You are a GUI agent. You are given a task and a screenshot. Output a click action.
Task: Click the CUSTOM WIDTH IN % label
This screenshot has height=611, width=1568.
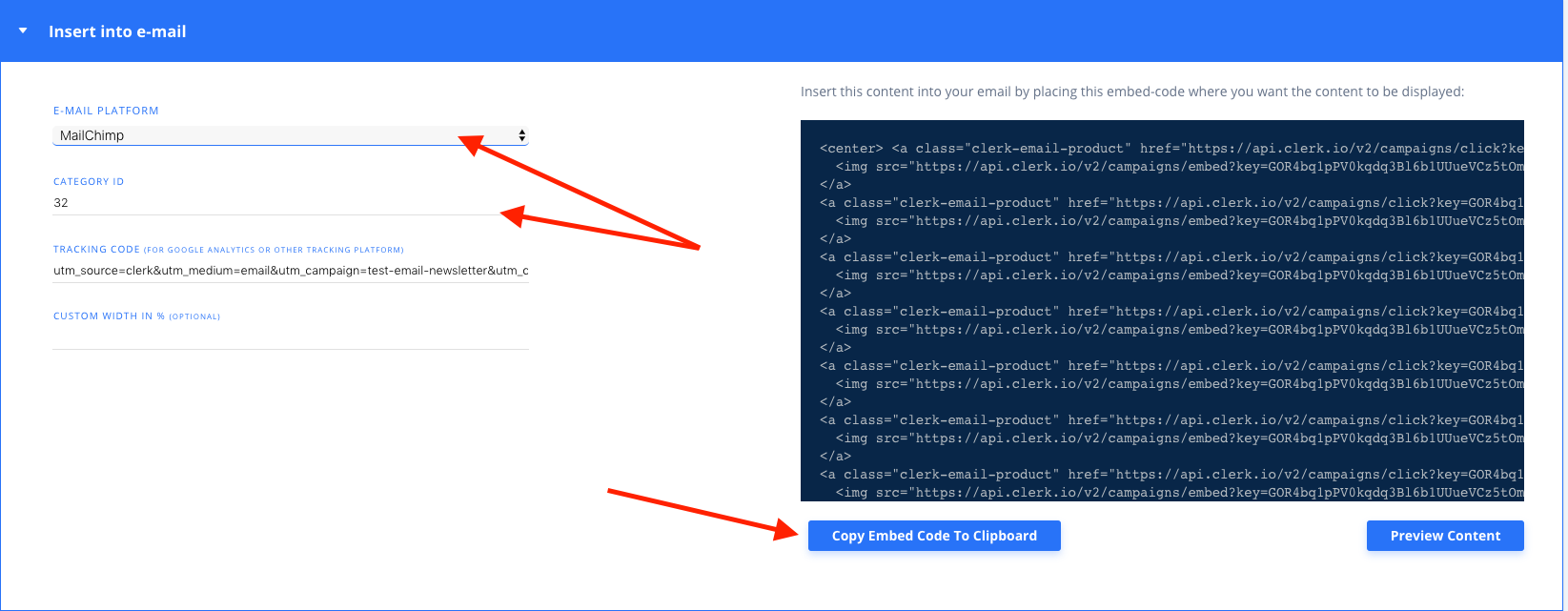coord(109,316)
